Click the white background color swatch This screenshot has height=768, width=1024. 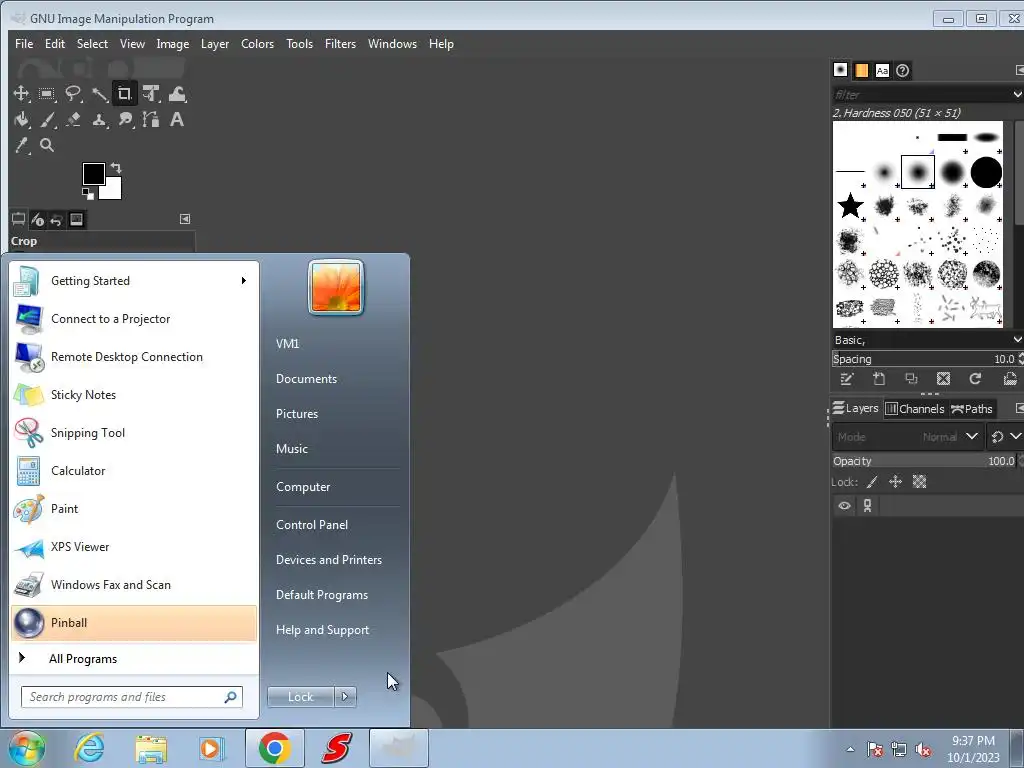pyautogui.click(x=112, y=190)
